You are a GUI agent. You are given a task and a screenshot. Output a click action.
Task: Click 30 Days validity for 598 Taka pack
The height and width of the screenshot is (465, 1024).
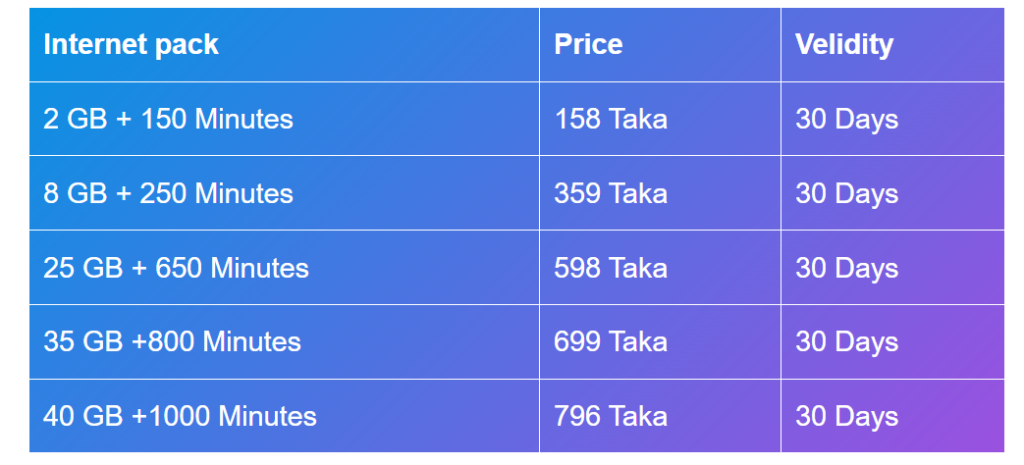[846, 269]
